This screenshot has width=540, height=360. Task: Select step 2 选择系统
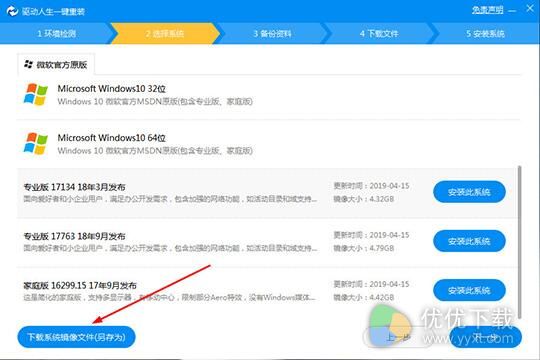click(x=165, y=33)
